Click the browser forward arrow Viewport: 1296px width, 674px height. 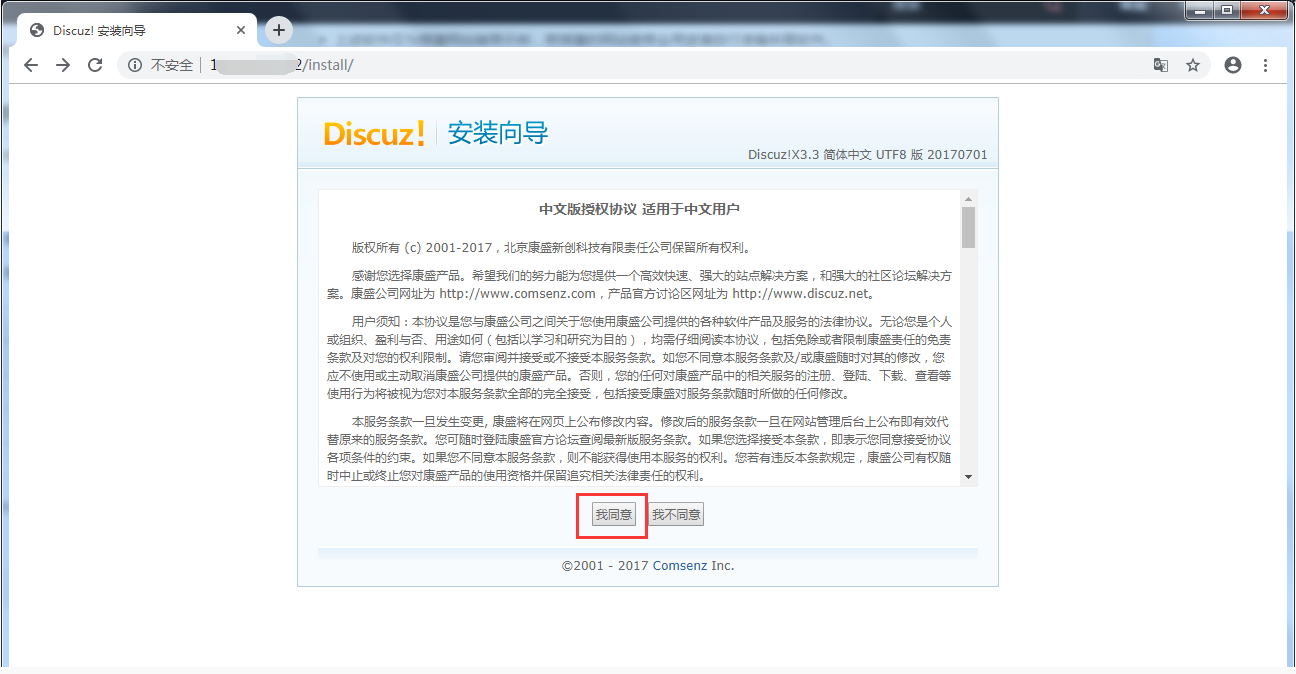[63, 65]
